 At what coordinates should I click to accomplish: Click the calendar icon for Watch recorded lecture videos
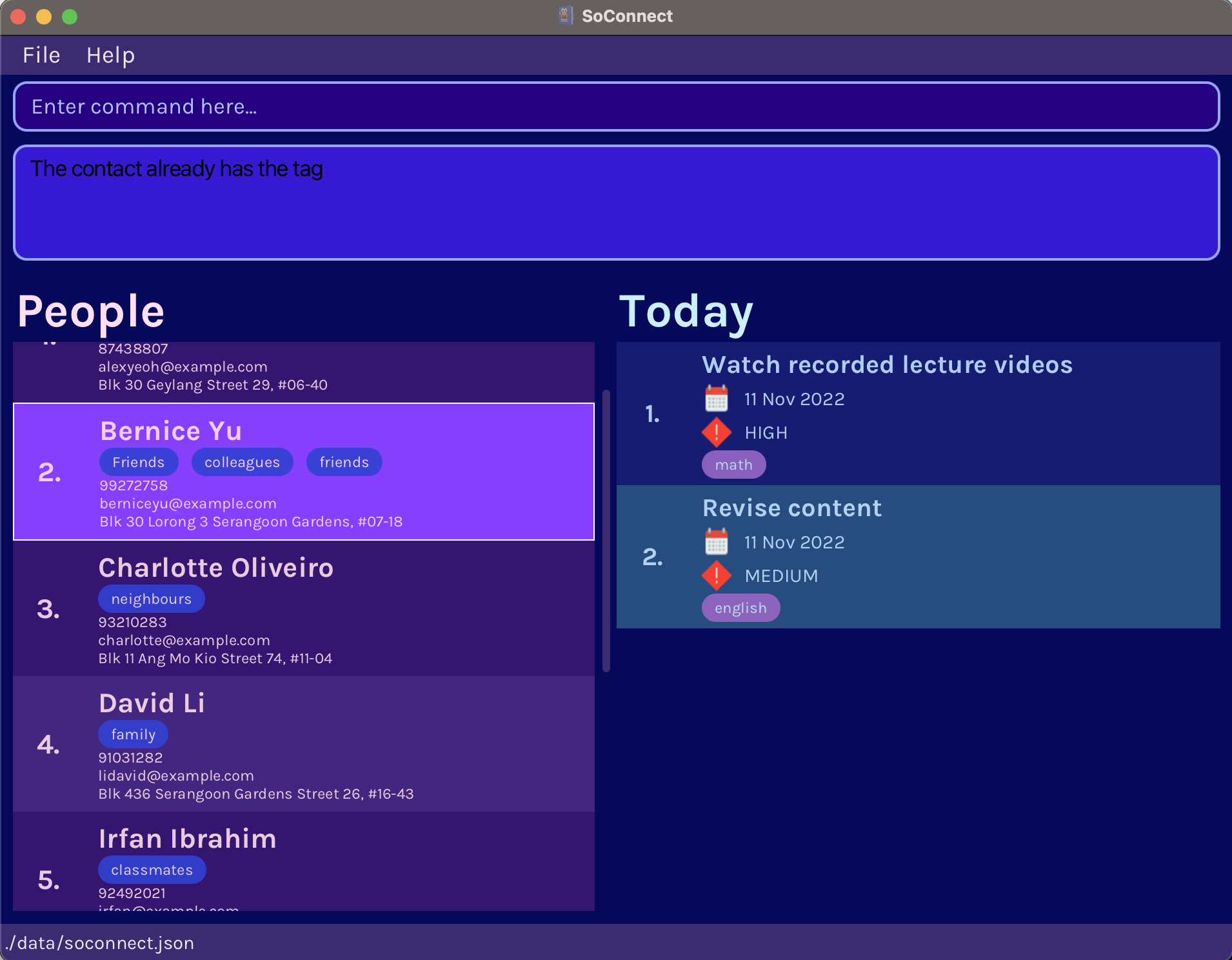(716, 399)
